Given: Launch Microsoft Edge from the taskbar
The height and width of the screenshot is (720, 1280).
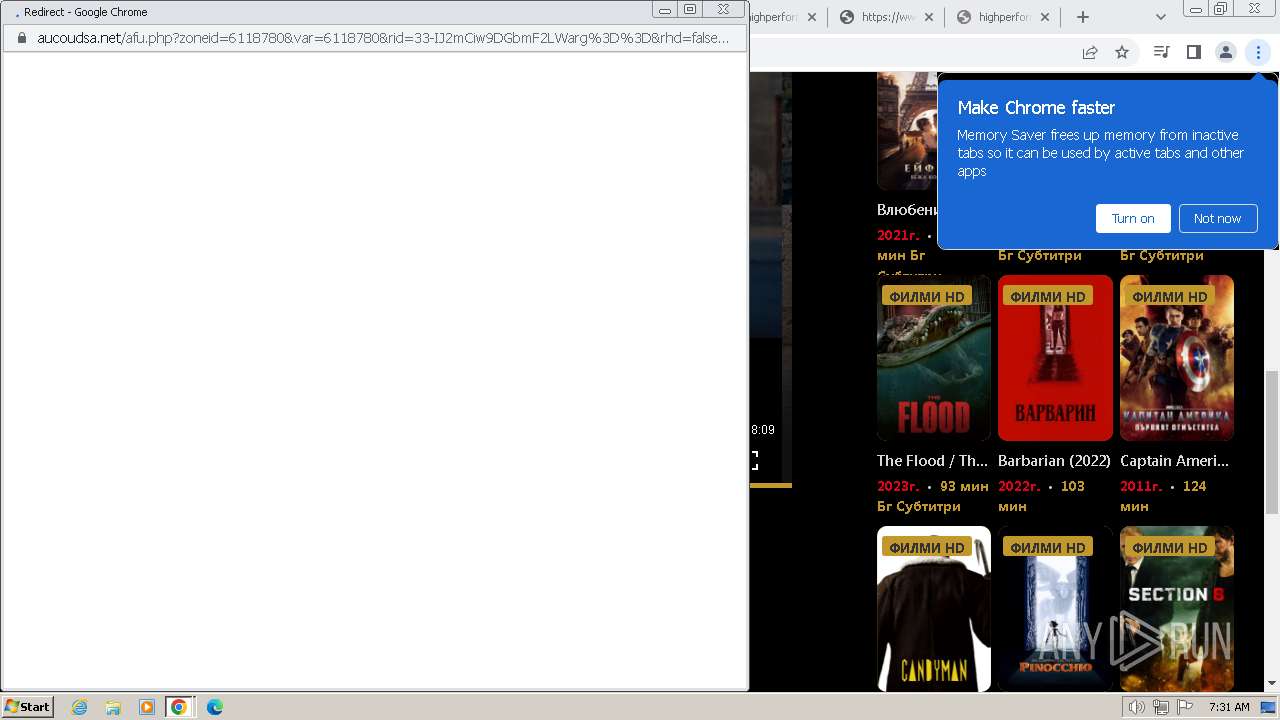Looking at the screenshot, I should point(214,707).
